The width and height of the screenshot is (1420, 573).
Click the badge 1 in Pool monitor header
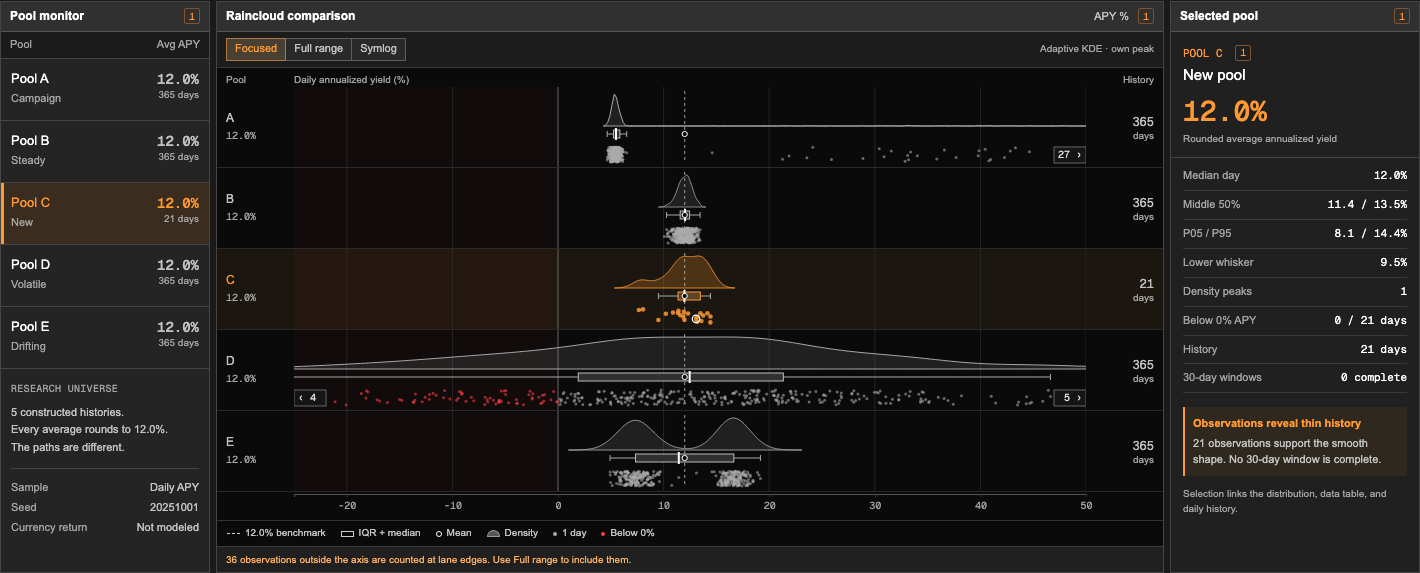192,16
